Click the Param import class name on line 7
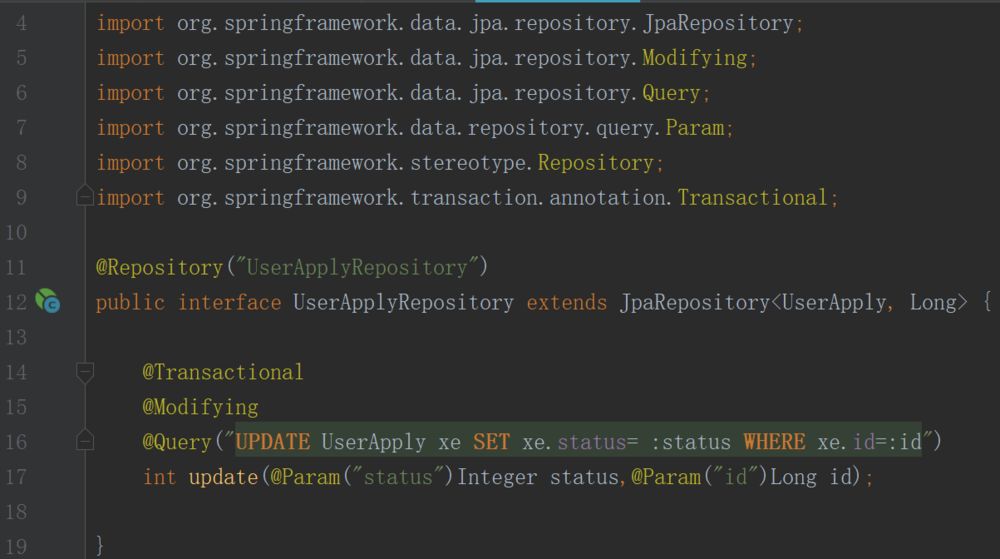Image resolution: width=1000 pixels, height=559 pixels. (695, 128)
